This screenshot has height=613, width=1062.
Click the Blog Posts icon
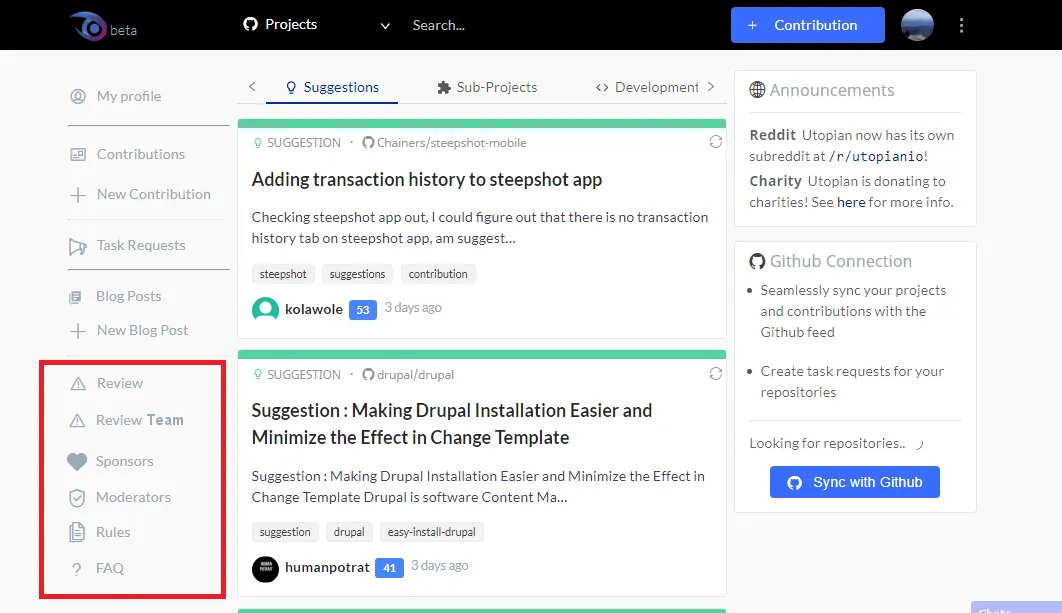pos(75,297)
